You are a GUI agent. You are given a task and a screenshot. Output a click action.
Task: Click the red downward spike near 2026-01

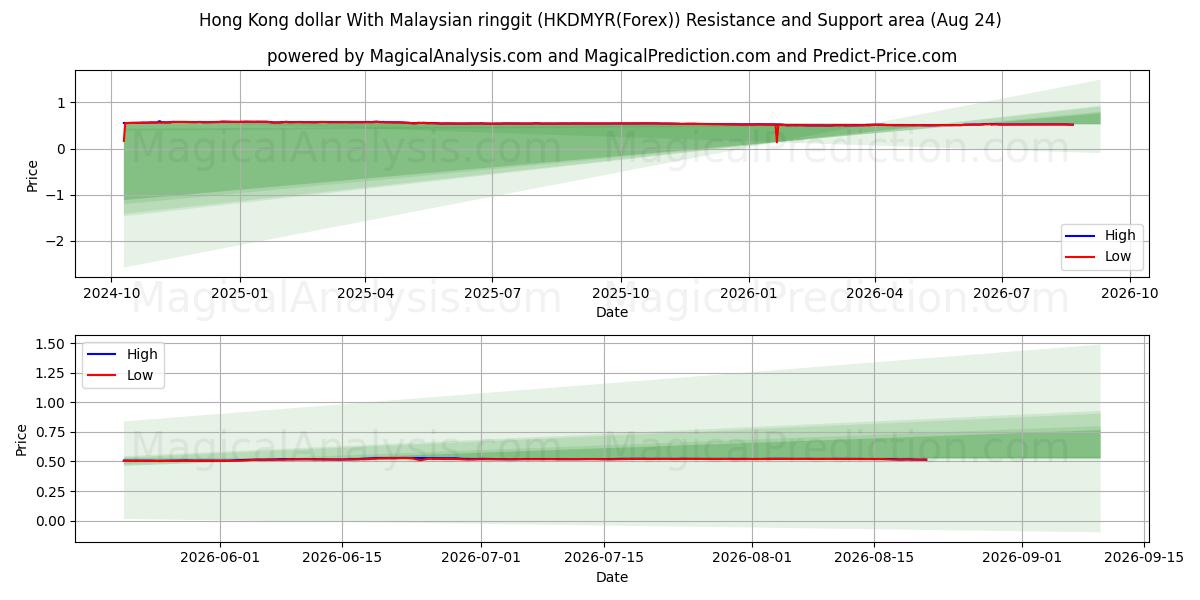click(x=776, y=133)
